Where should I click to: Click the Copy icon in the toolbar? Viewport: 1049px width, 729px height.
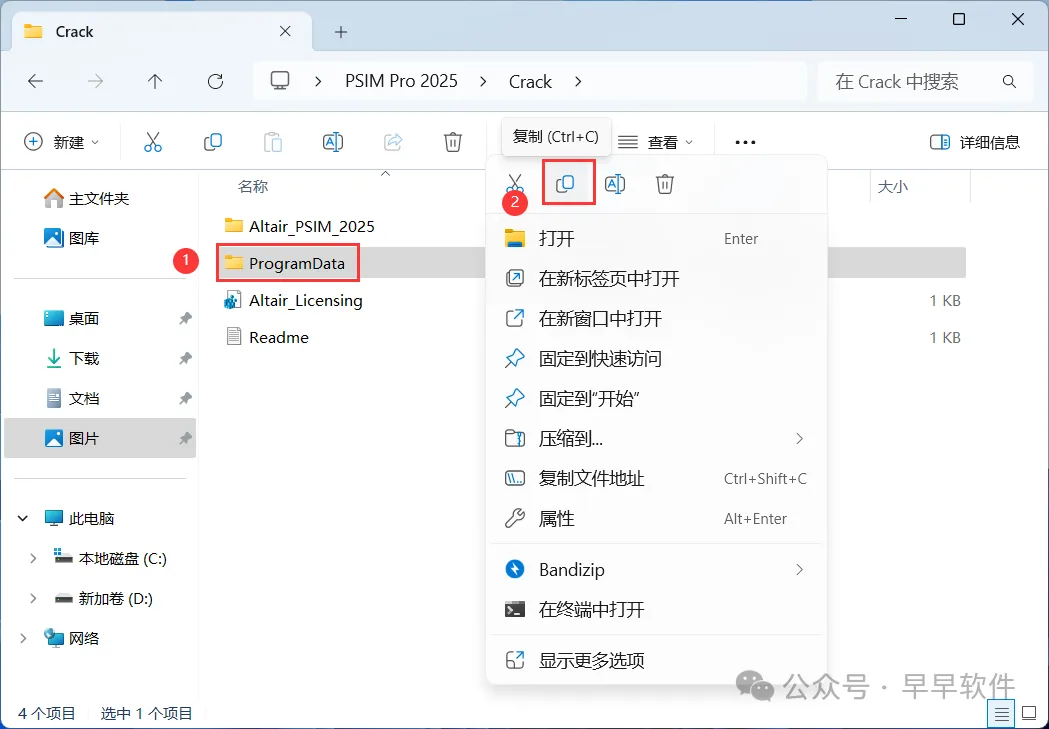point(213,142)
